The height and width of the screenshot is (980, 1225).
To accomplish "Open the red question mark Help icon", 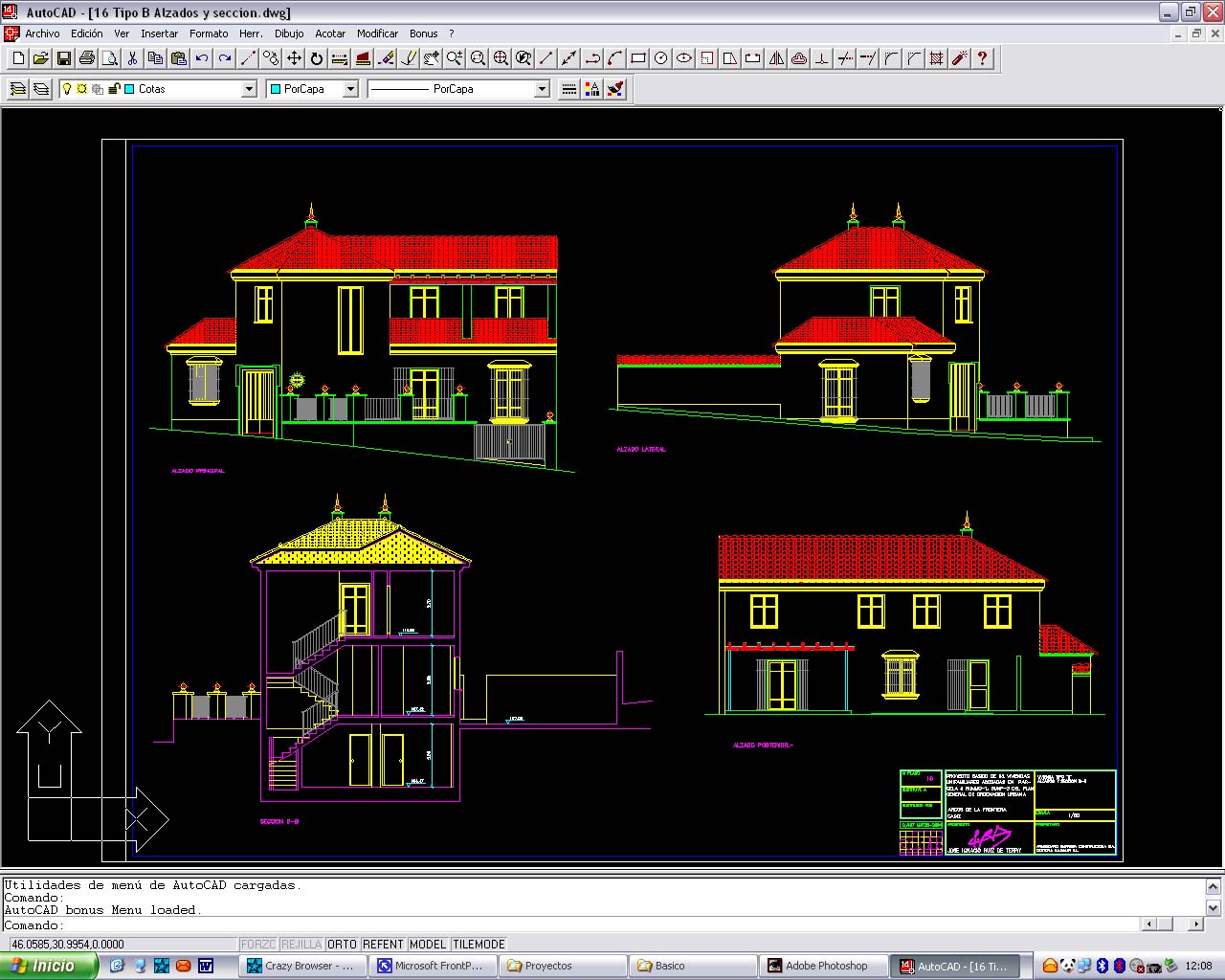I will pos(982,58).
